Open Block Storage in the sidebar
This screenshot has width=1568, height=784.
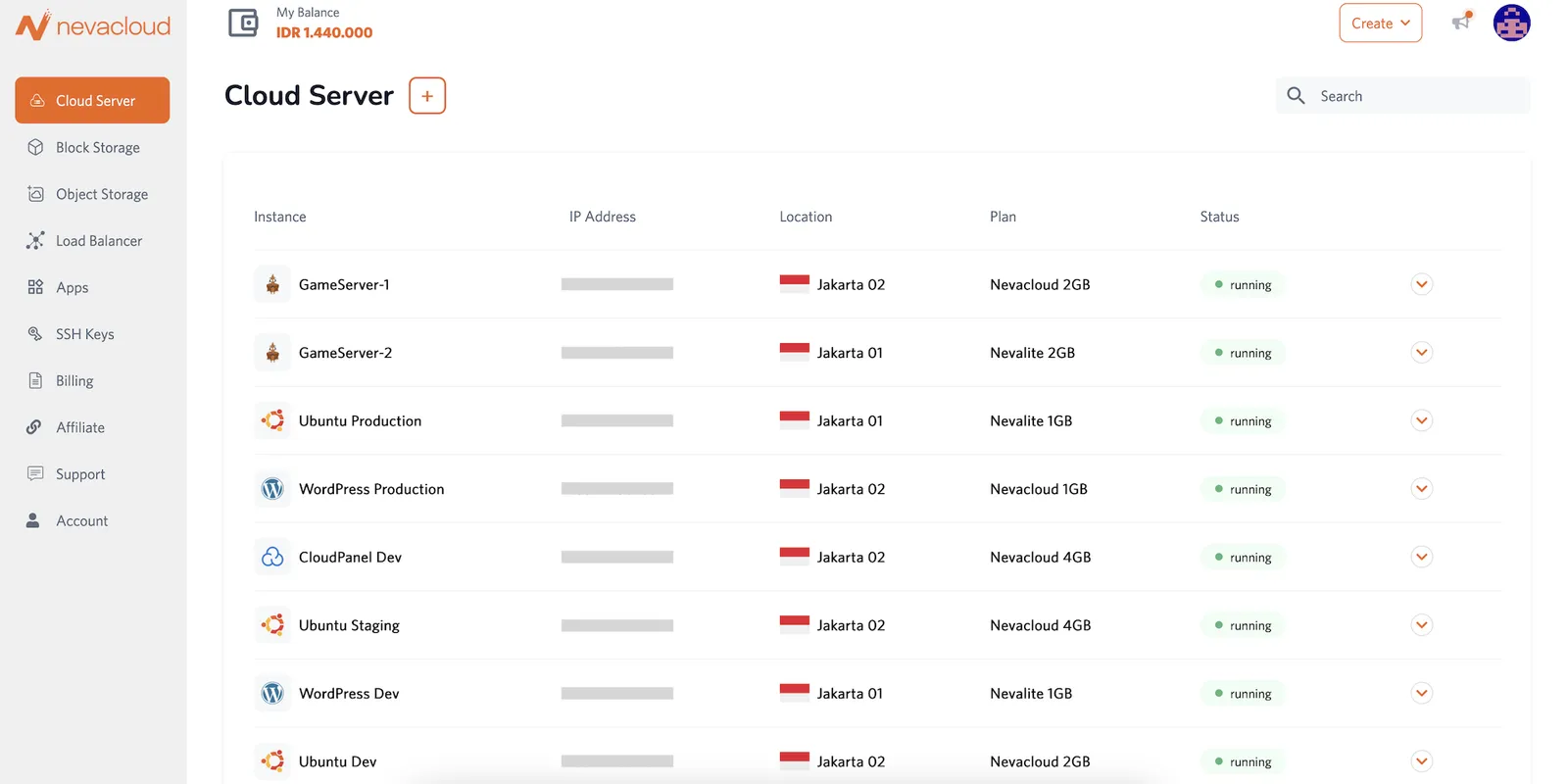tap(97, 148)
